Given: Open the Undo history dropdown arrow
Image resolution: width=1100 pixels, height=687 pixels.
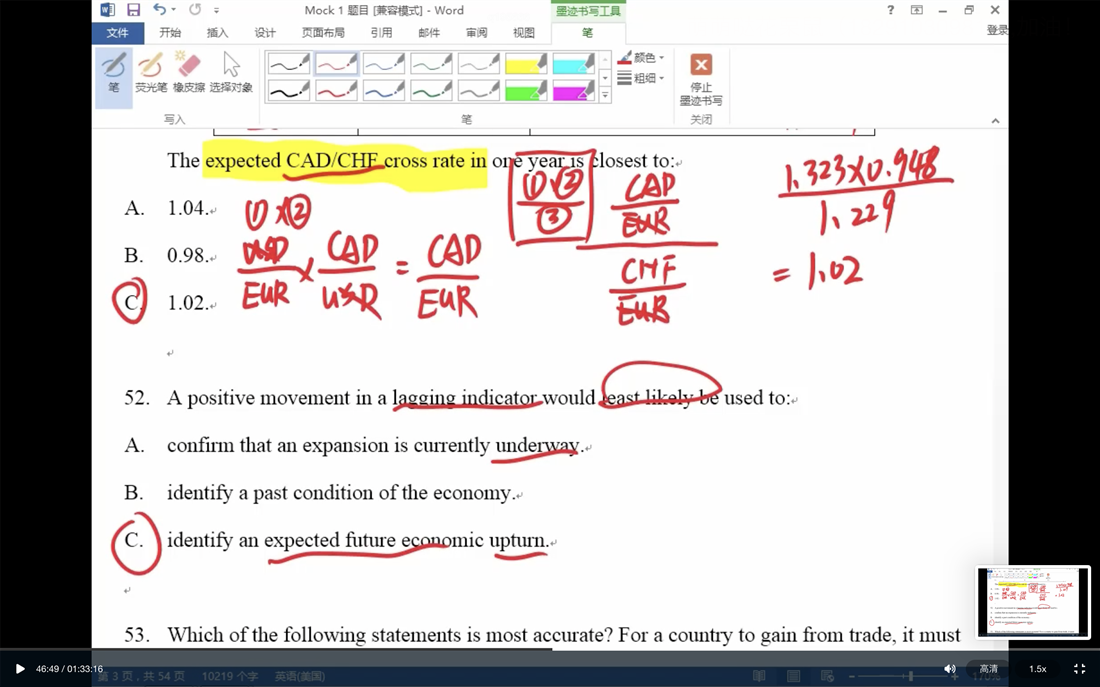Looking at the screenshot, I should tap(173, 11).
